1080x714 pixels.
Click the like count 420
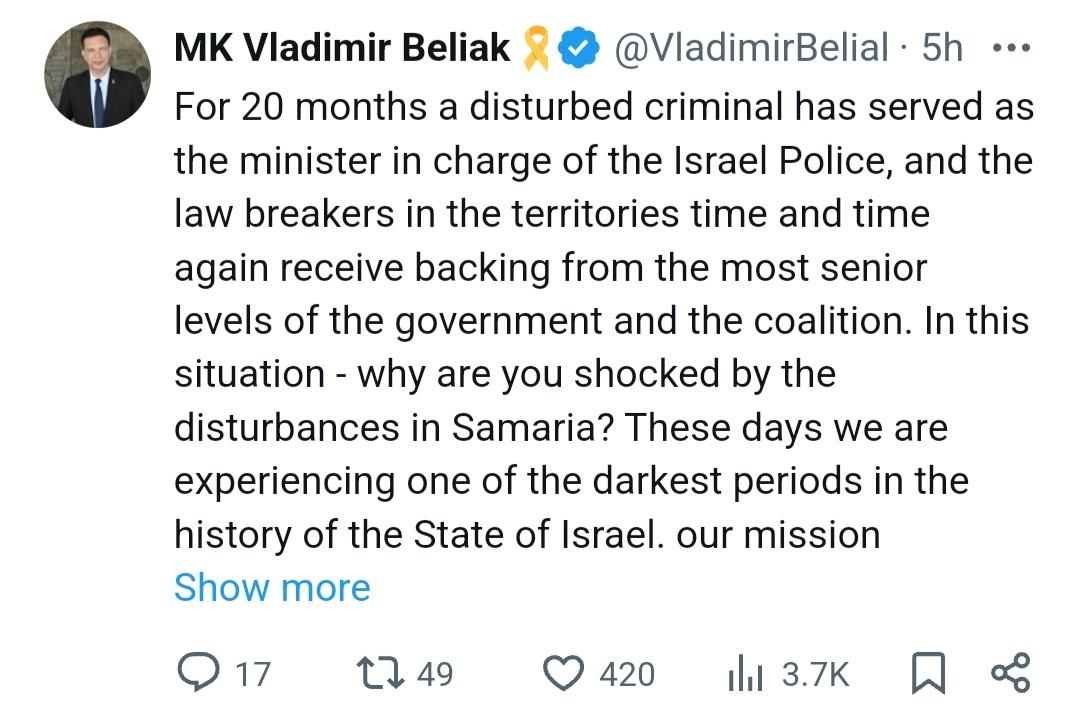coord(627,674)
